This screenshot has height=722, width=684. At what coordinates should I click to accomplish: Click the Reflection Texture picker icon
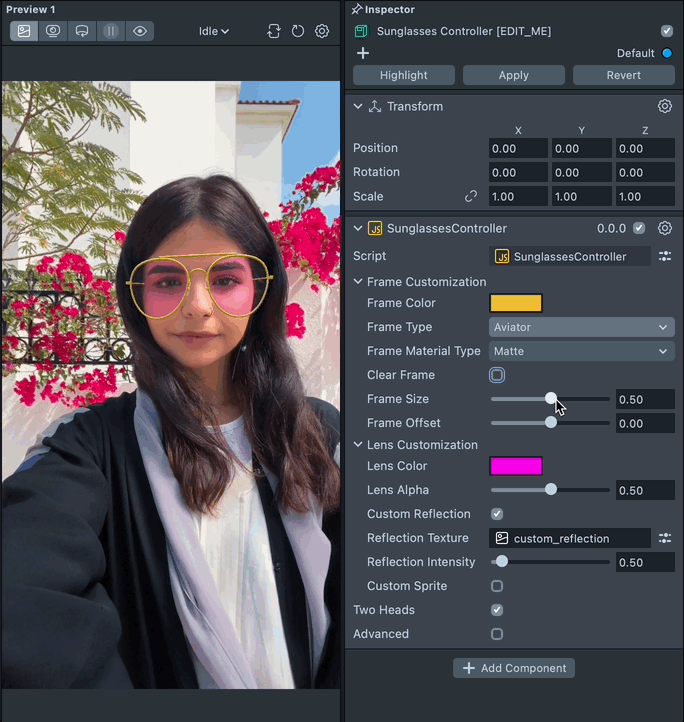[664, 538]
